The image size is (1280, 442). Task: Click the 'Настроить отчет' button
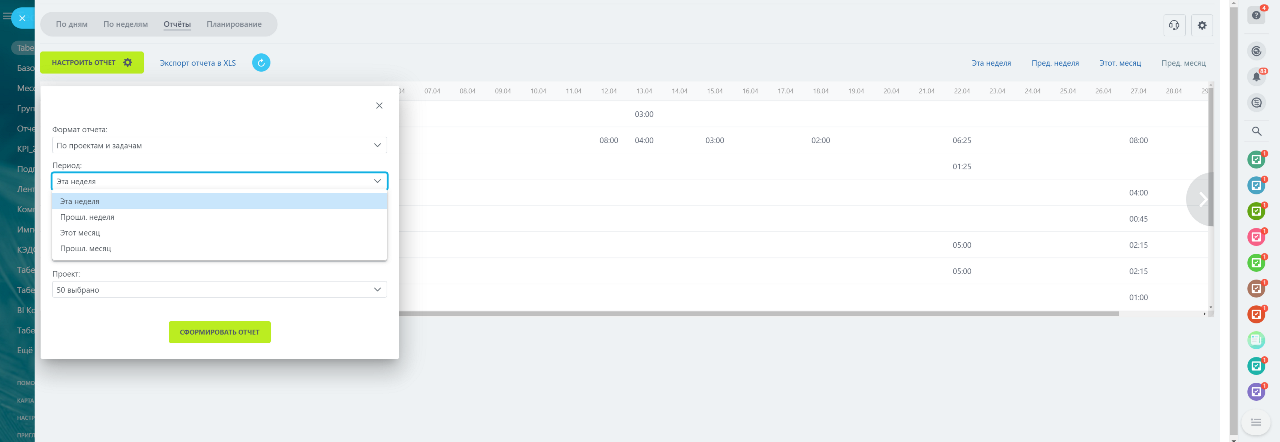(92, 63)
